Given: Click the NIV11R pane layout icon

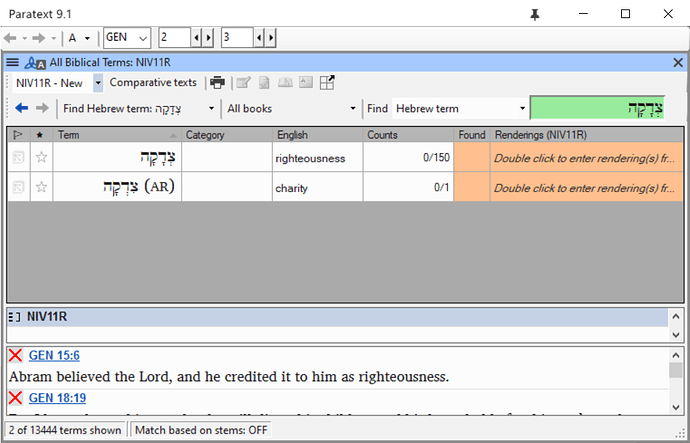Looking at the screenshot, I should (x=15, y=317).
